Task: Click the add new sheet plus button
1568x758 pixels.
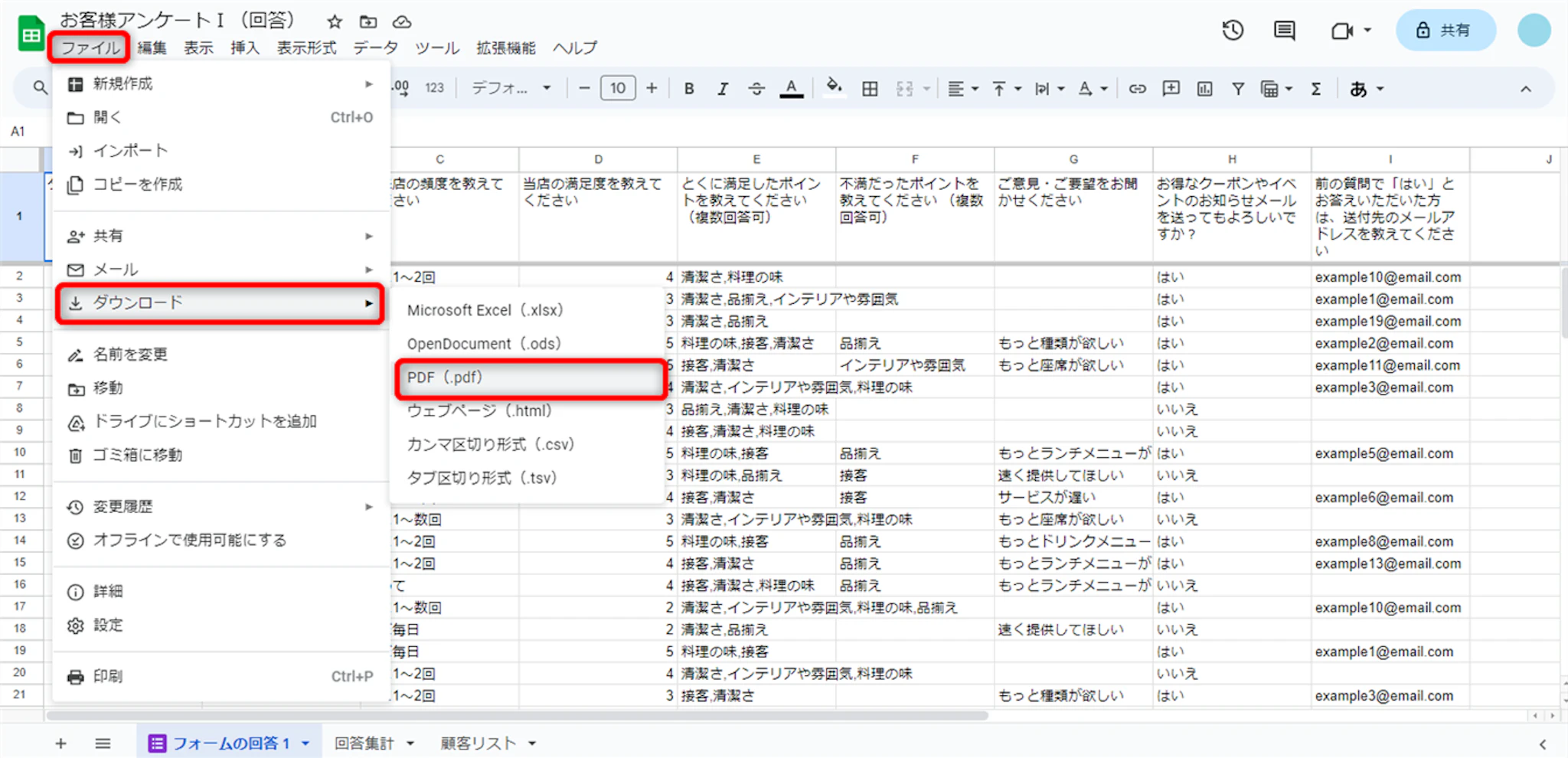Action: tap(60, 743)
